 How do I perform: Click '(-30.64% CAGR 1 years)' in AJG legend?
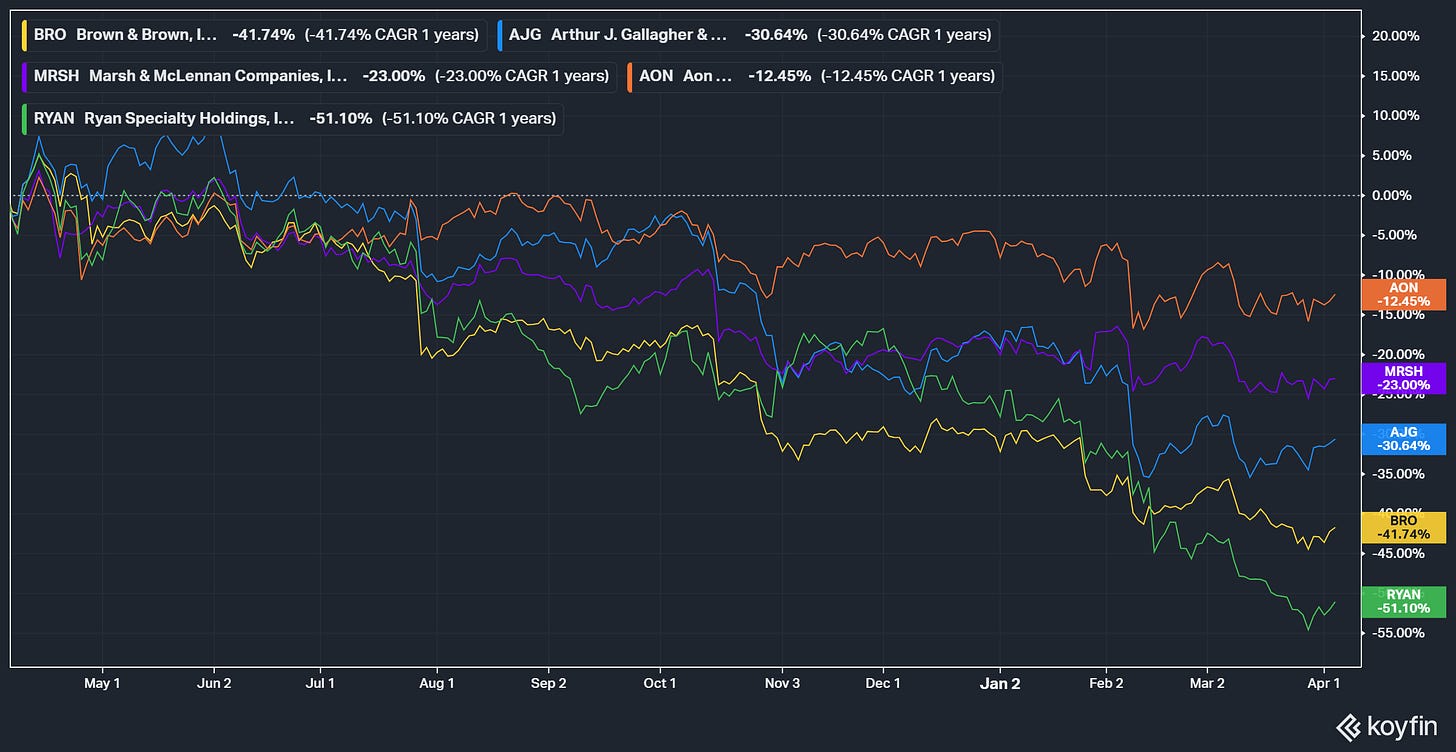[x=904, y=34]
